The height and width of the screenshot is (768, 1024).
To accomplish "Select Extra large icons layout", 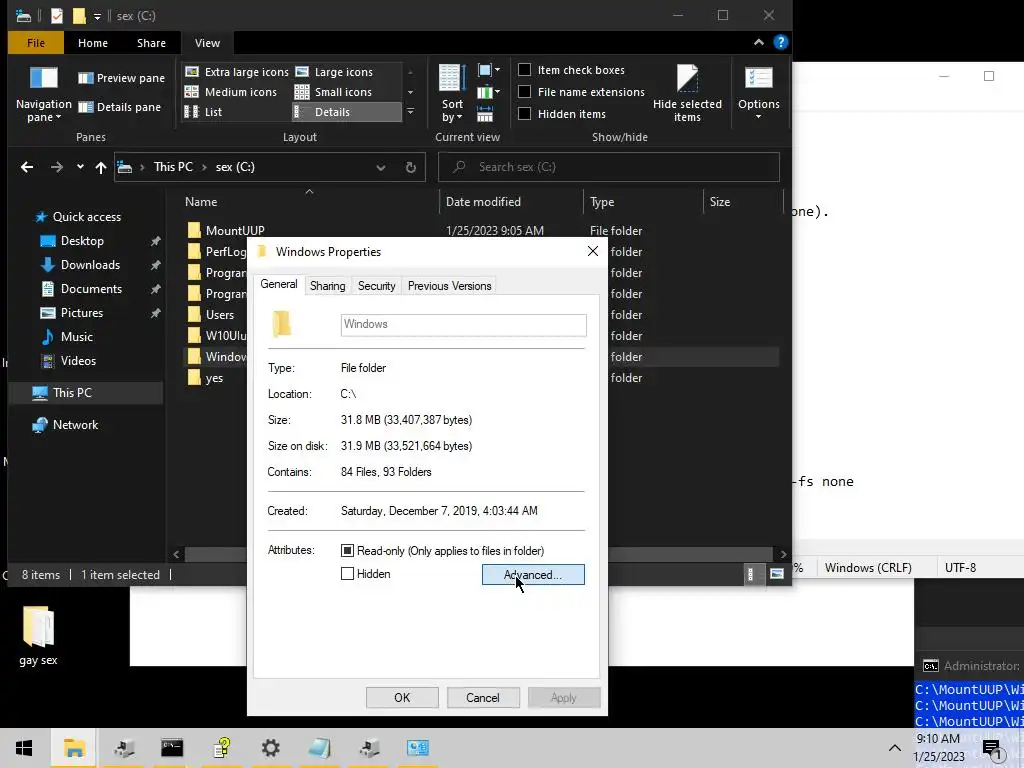I will [x=237, y=72].
